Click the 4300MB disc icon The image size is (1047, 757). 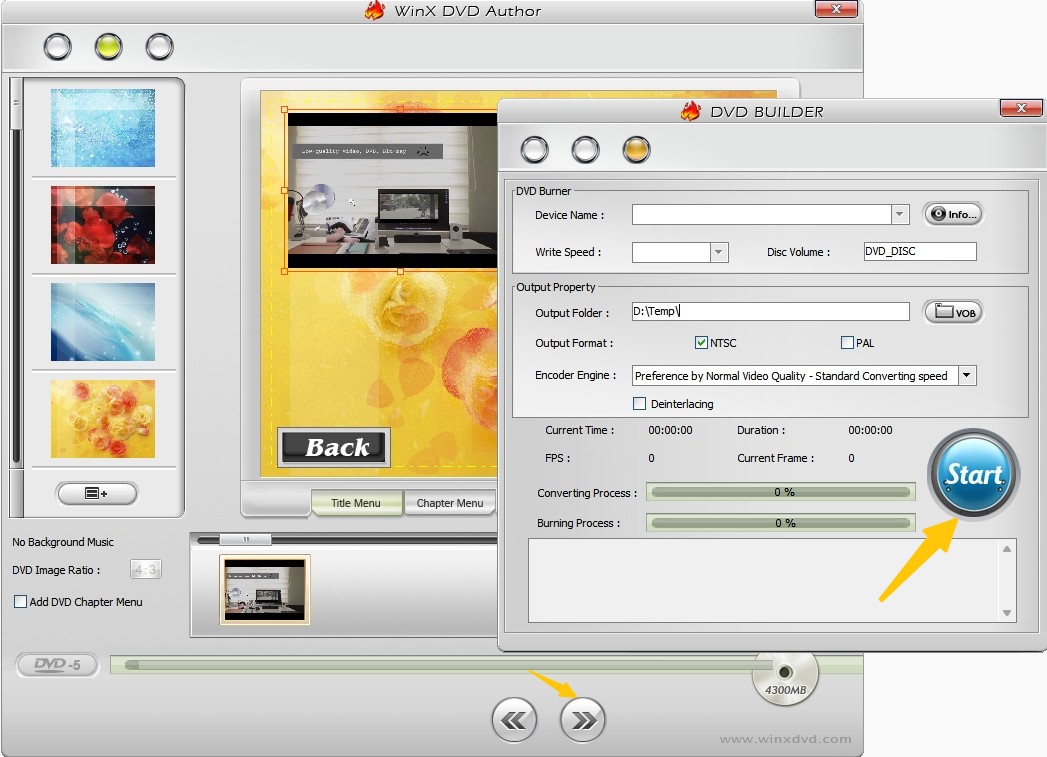[x=785, y=672]
